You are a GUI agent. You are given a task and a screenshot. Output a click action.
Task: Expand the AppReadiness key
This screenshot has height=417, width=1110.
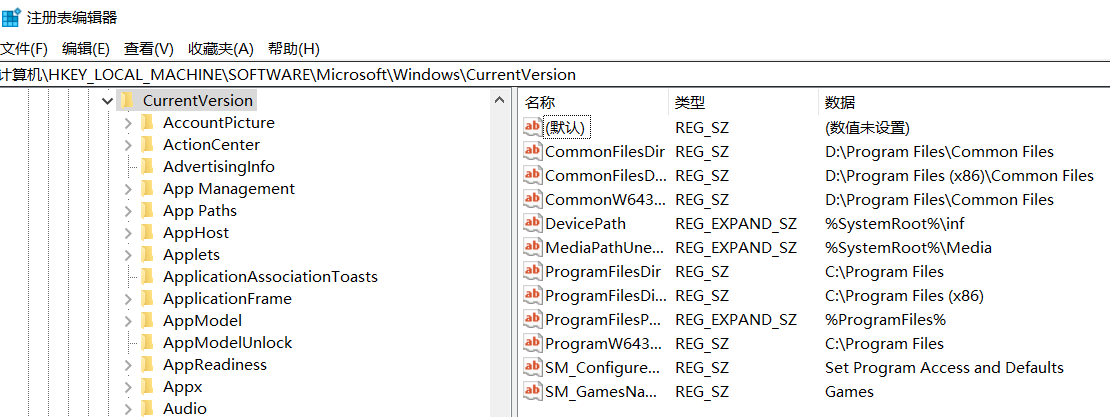[128, 365]
